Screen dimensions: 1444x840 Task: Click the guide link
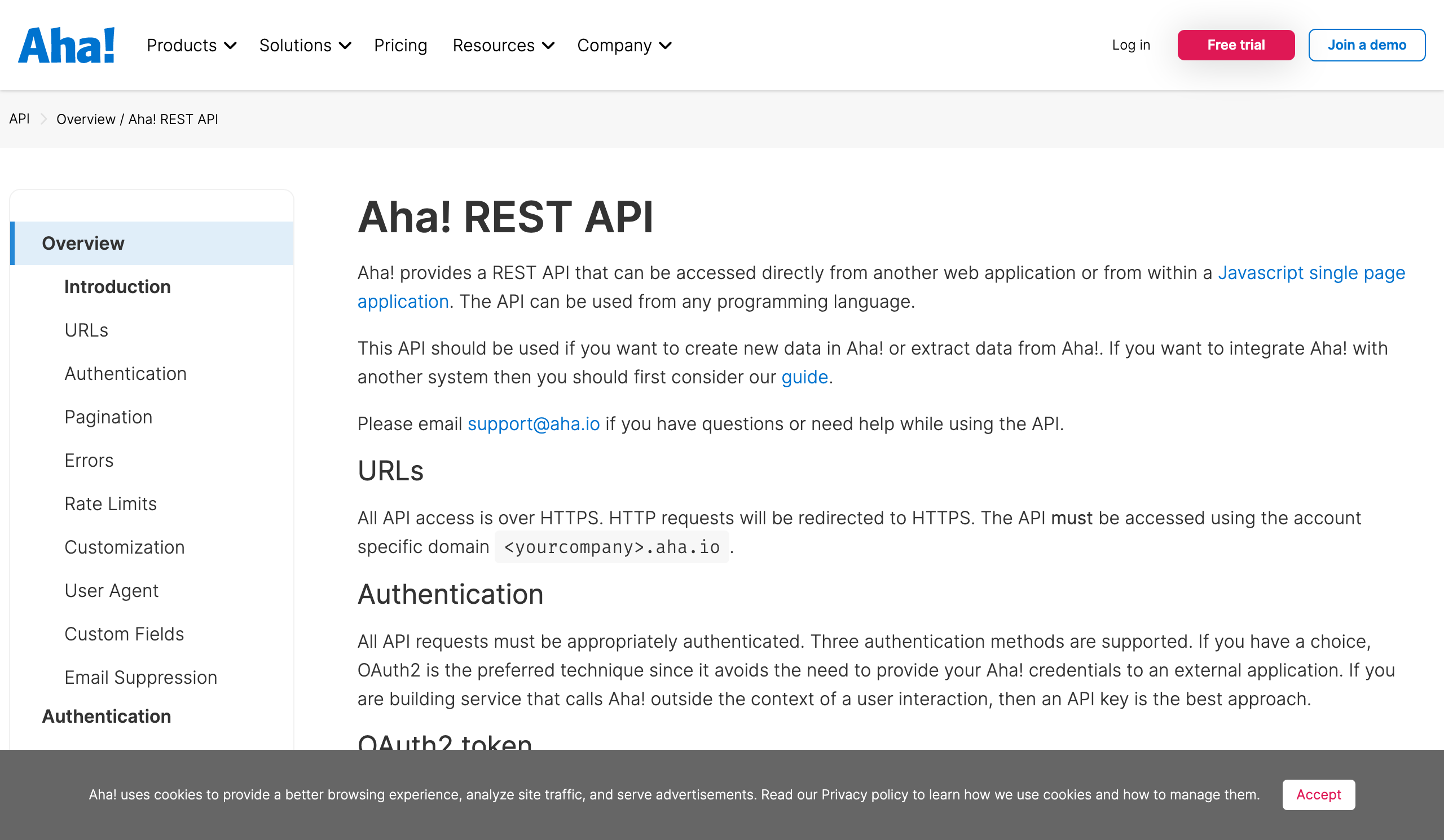[804, 377]
